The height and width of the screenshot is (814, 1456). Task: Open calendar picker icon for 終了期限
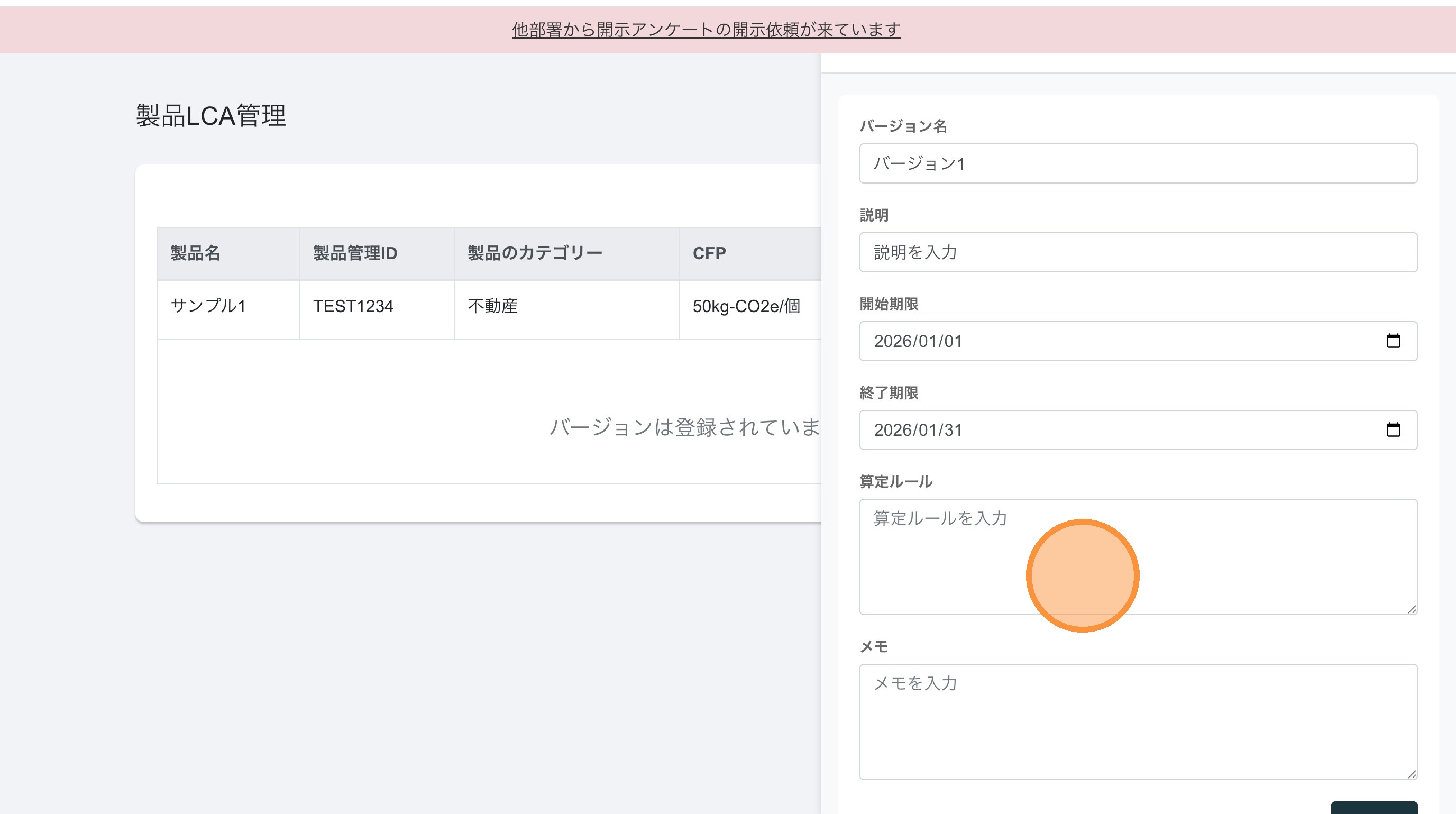[1393, 429]
